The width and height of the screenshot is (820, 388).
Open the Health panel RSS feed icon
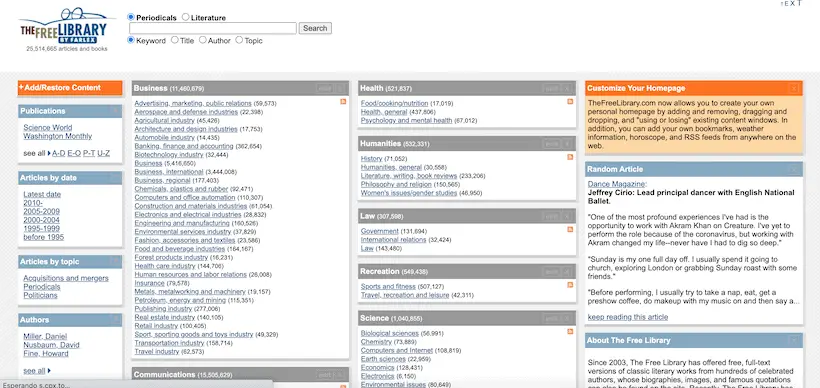pos(570,101)
